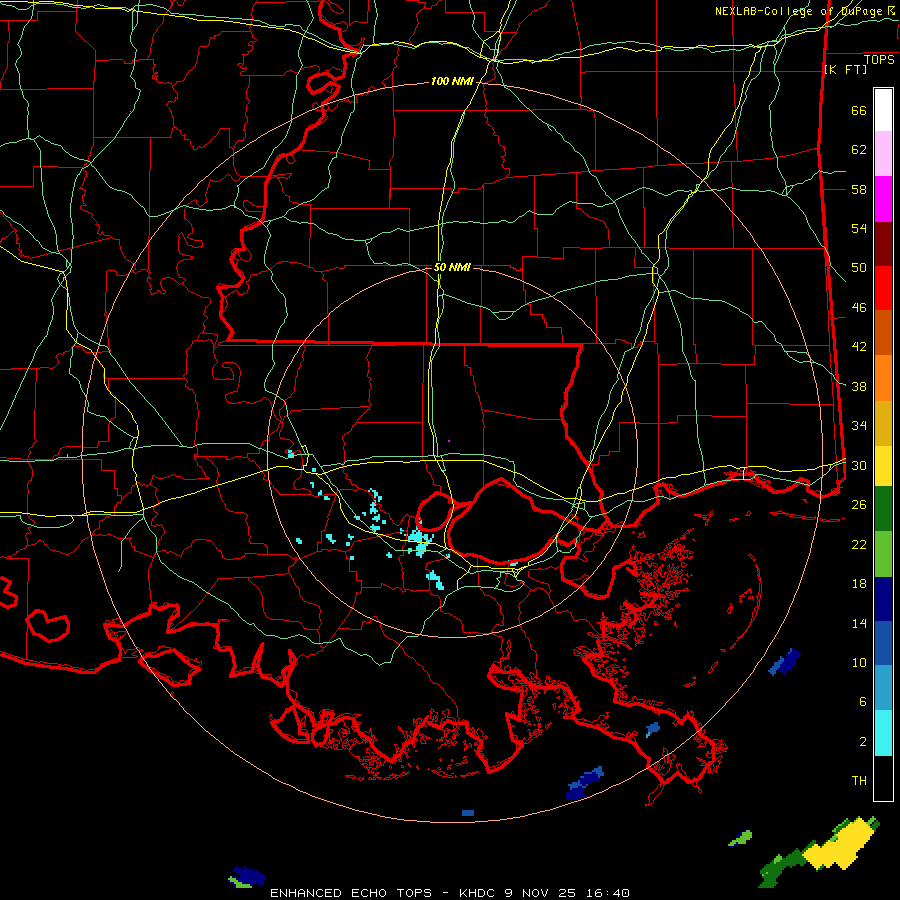
Task: Click legend value "34"
Action: pos(859,426)
